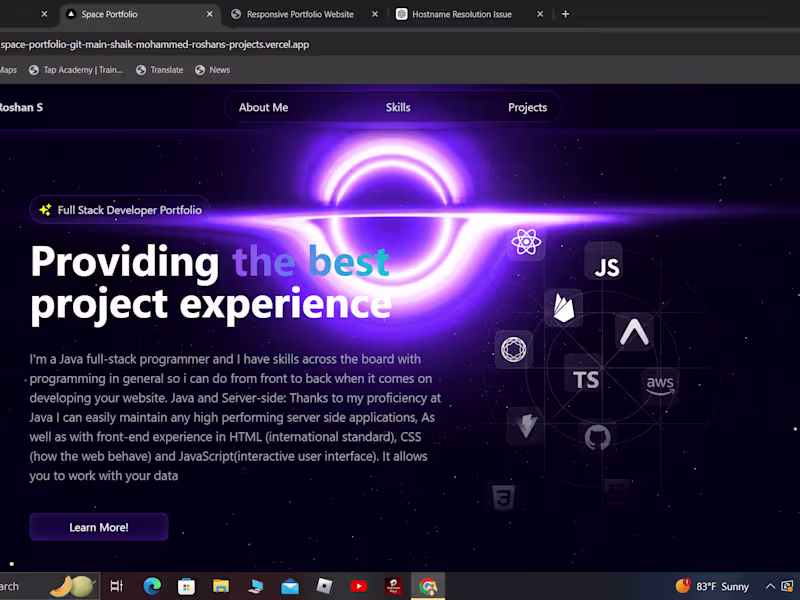The height and width of the screenshot is (600, 800).
Task: Open a new browser tab with the plus button
Action: click(565, 14)
